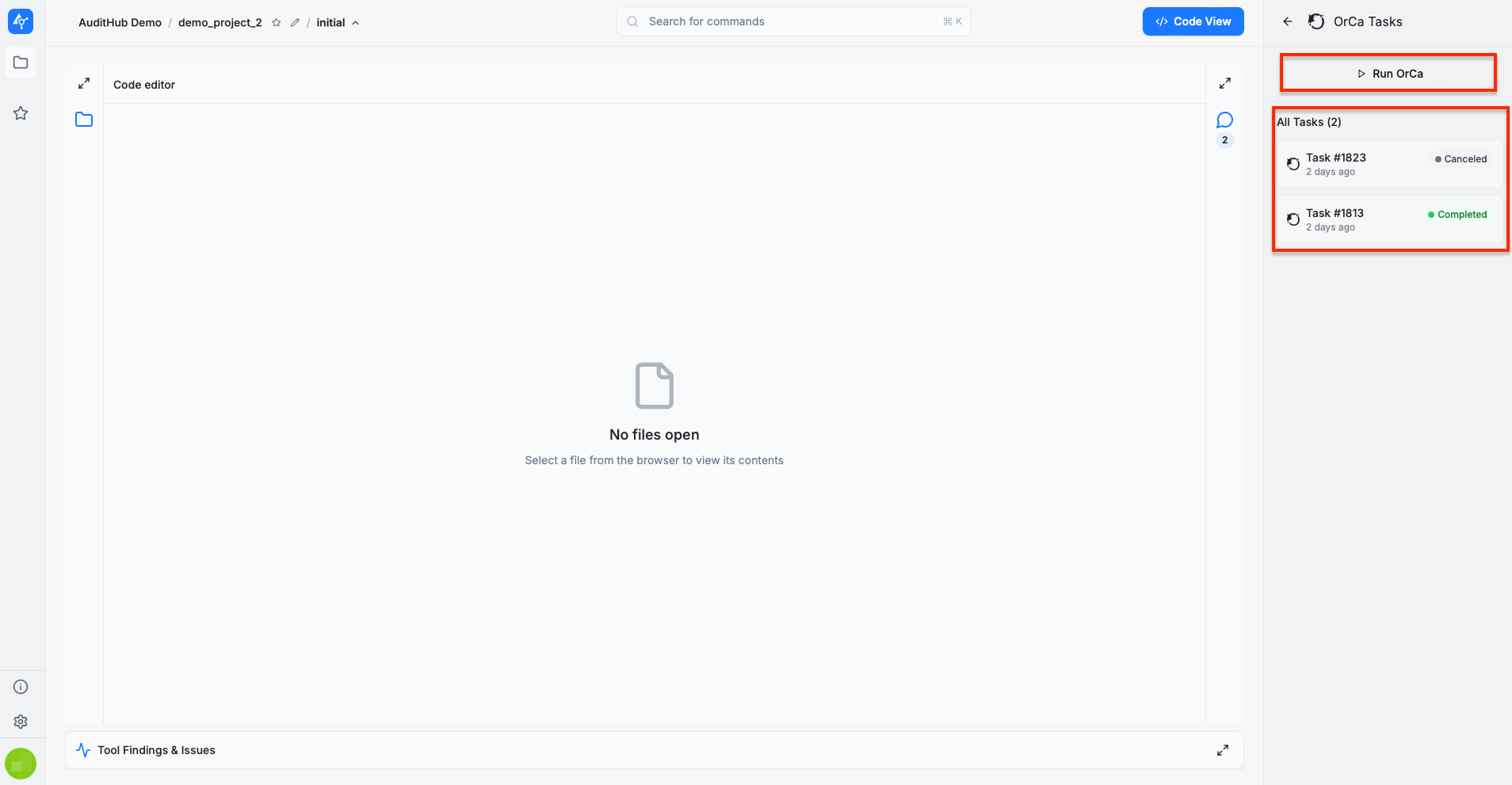Open comments bubble icon
1512x785 pixels.
tap(1224, 120)
